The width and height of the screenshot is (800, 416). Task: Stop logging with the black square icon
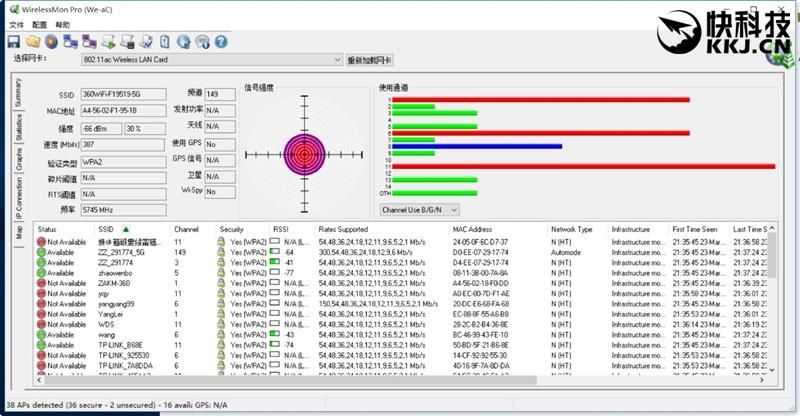pyautogui.click(x=128, y=42)
